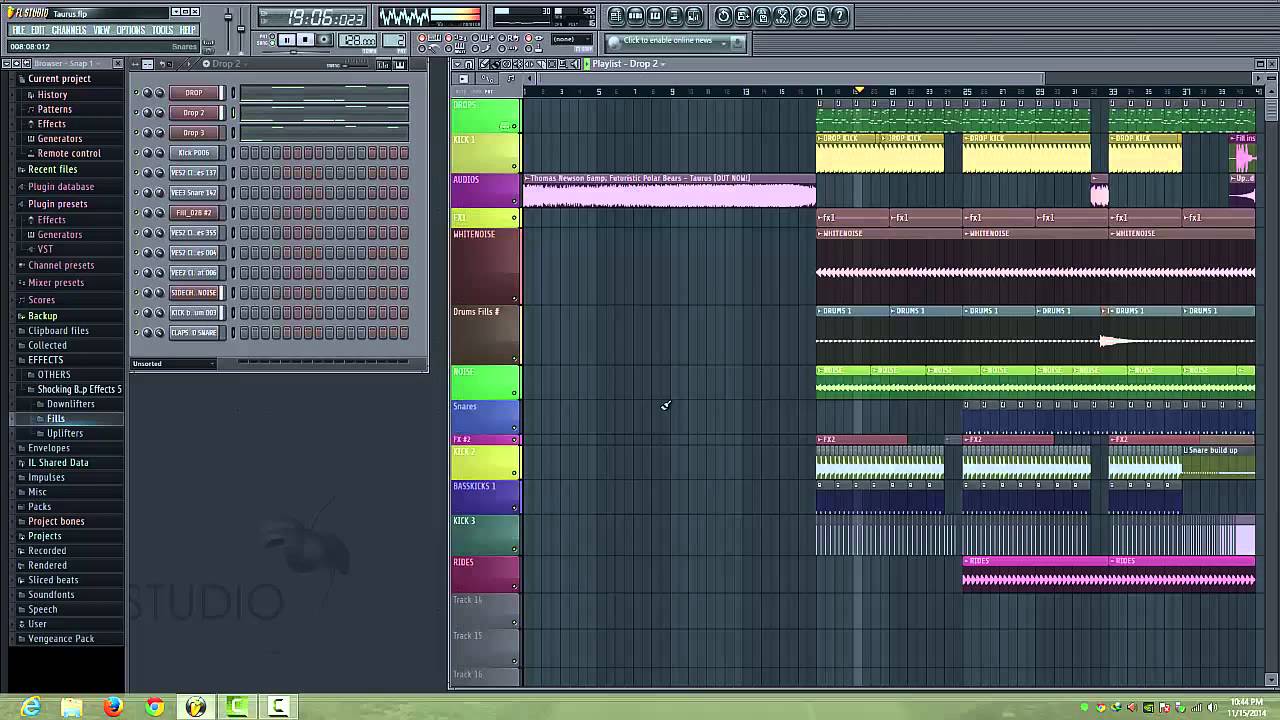This screenshot has height=720, width=1280.
Task: Click the Stop transport button
Action: [305, 40]
